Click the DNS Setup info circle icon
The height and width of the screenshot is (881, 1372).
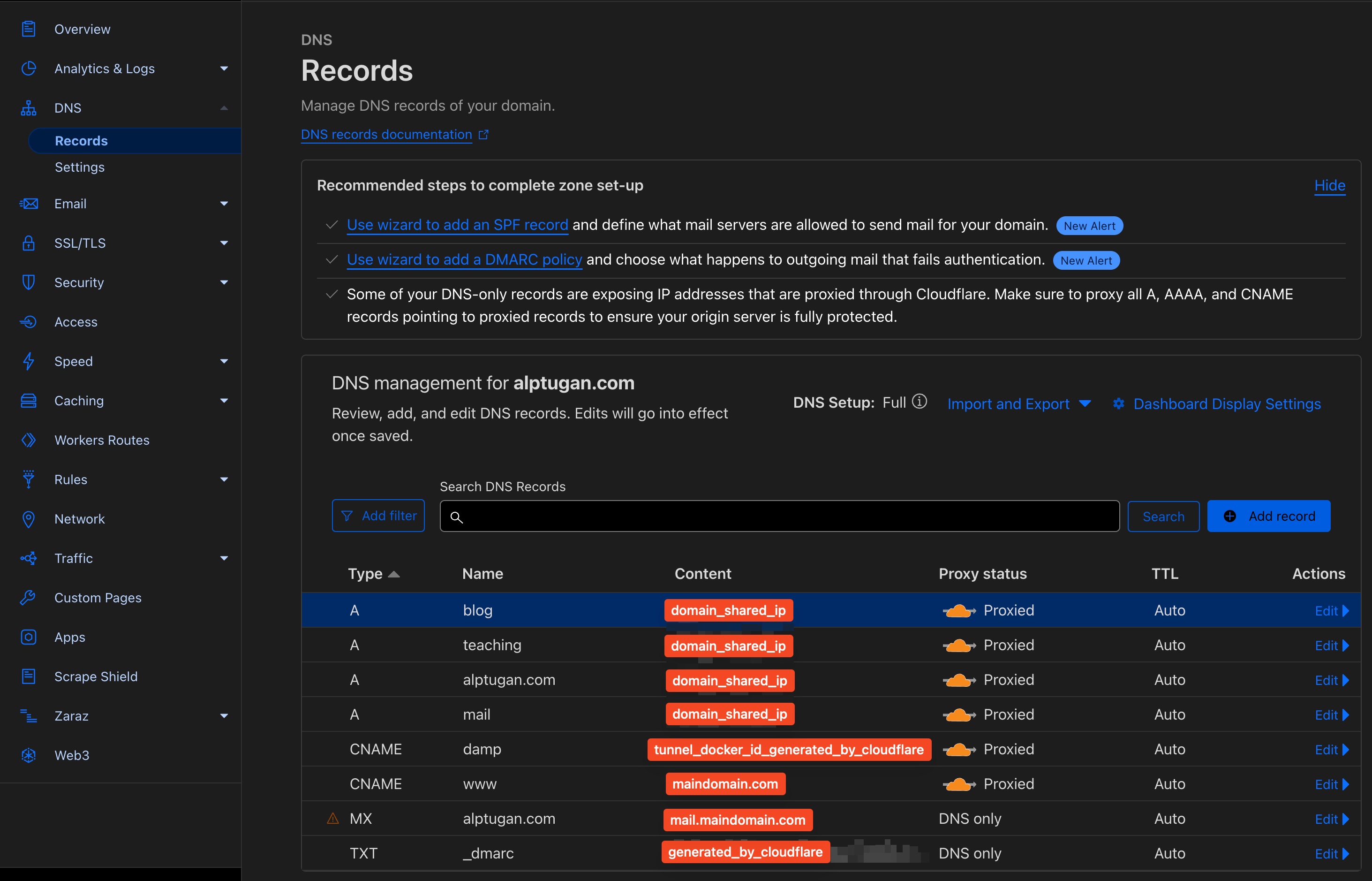919,402
